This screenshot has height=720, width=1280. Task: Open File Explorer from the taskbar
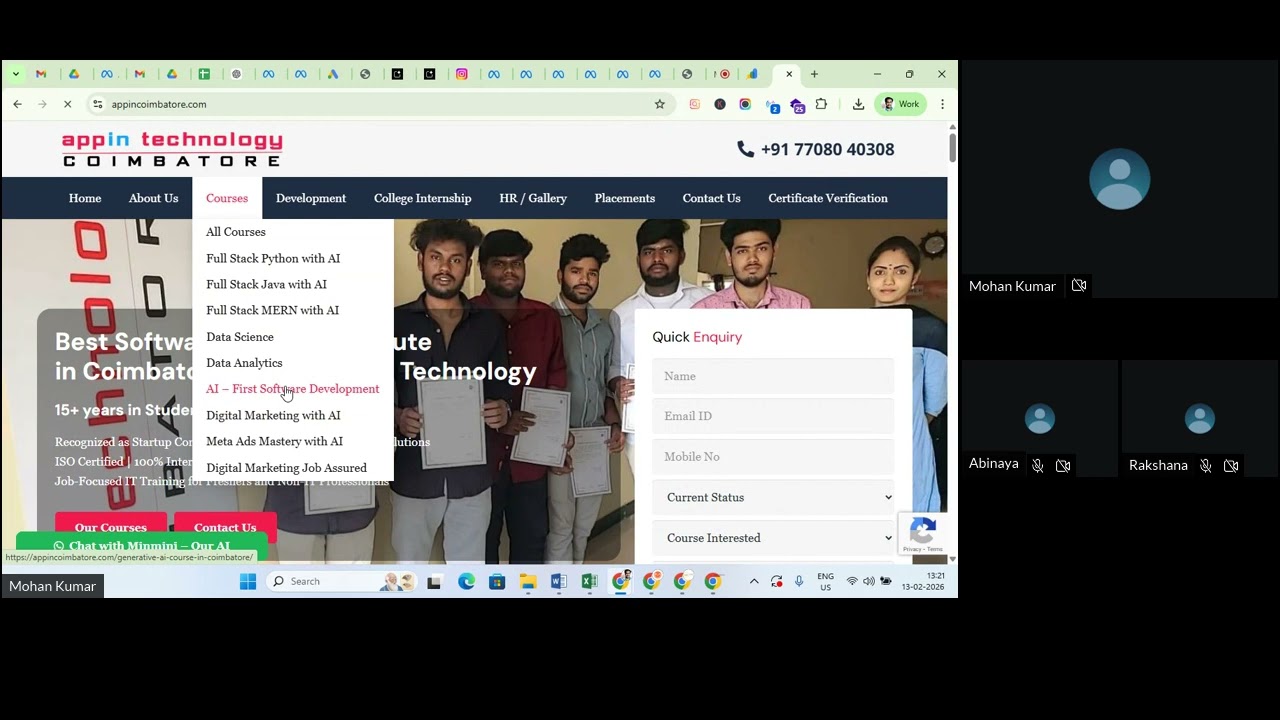pos(528,581)
